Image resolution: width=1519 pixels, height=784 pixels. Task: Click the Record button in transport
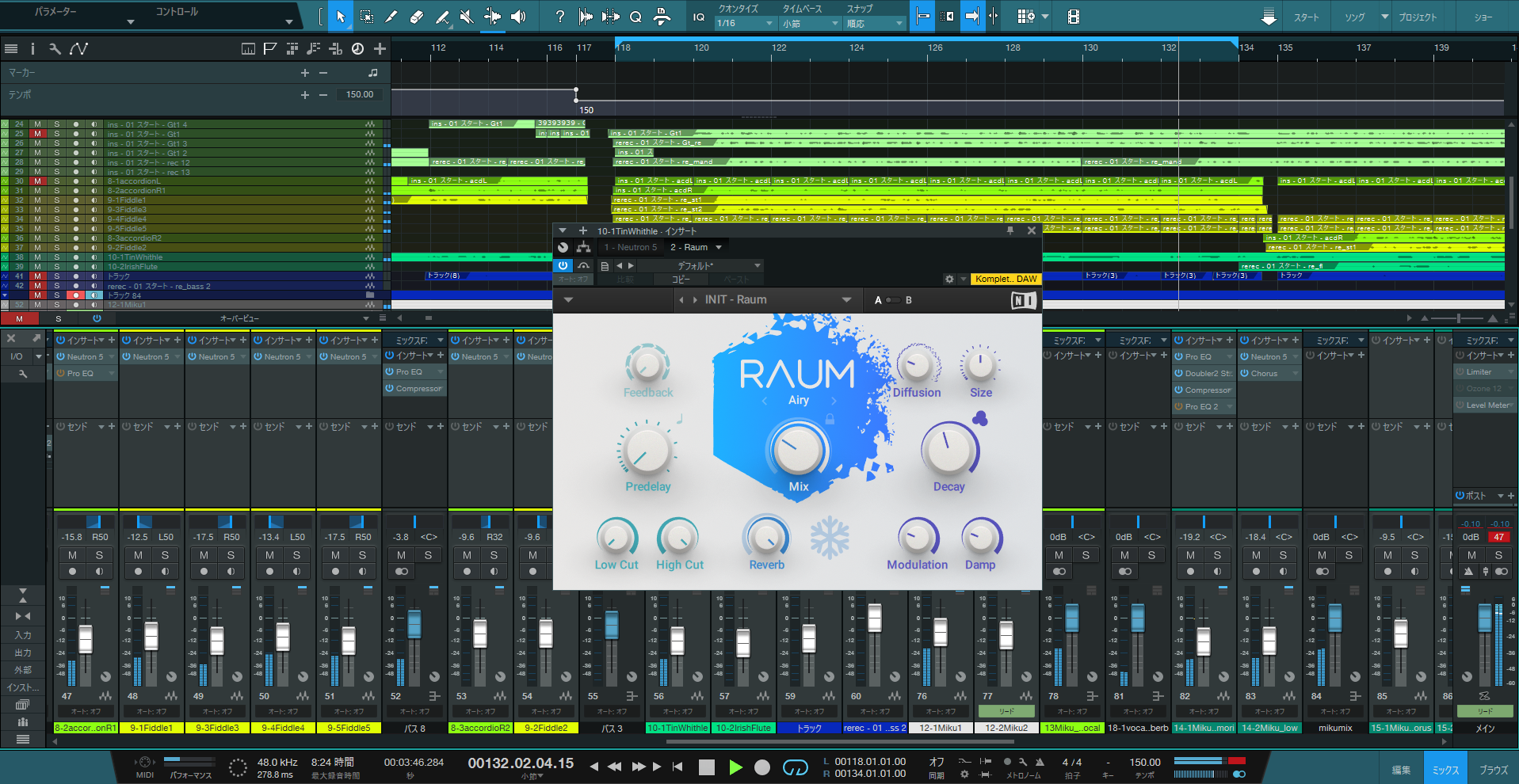tap(761, 767)
